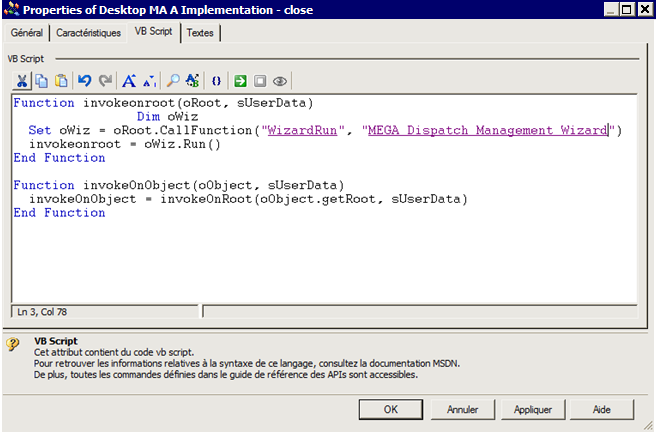Toggle the eye visibility icon
The height and width of the screenshot is (434, 656).
click(280, 81)
